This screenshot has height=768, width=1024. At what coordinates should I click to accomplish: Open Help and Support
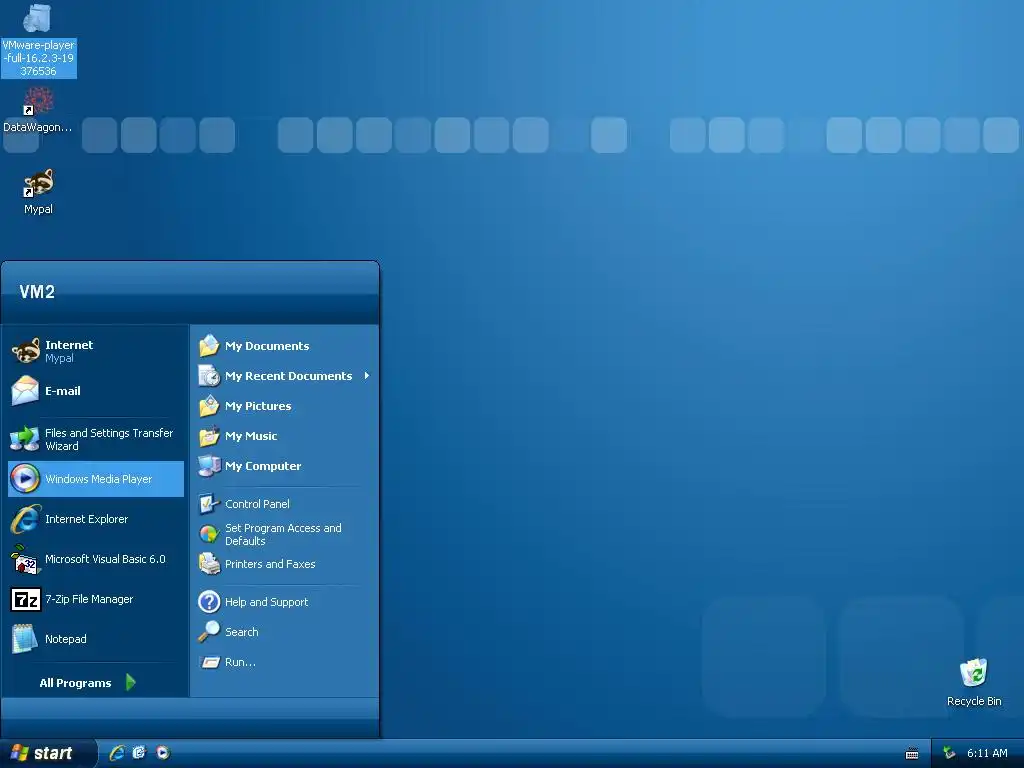pyautogui.click(x=284, y=602)
